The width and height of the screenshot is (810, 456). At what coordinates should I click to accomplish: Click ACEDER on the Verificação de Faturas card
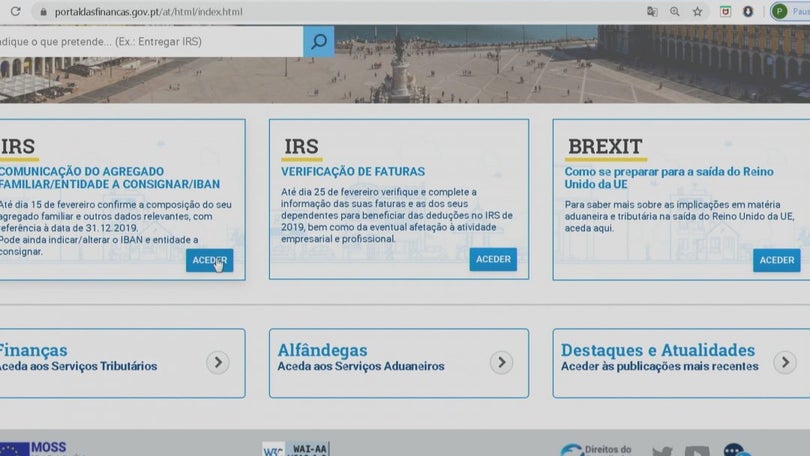tap(493, 259)
